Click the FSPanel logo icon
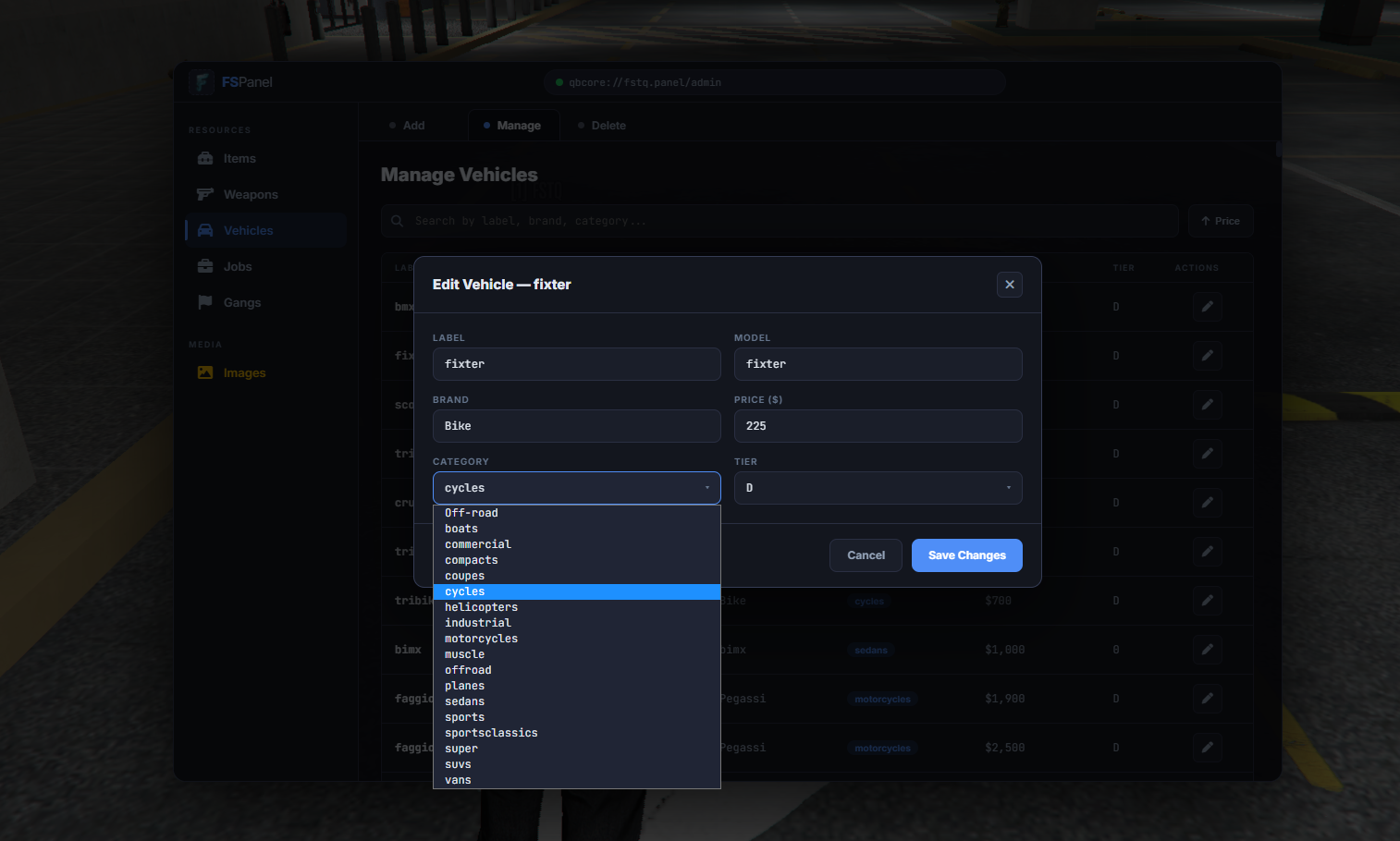 (202, 82)
